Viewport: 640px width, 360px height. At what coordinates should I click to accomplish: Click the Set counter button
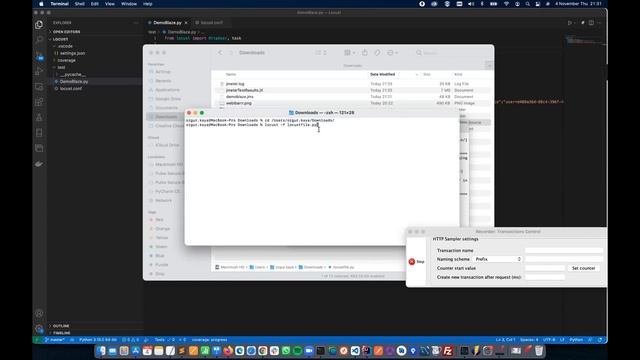583,268
